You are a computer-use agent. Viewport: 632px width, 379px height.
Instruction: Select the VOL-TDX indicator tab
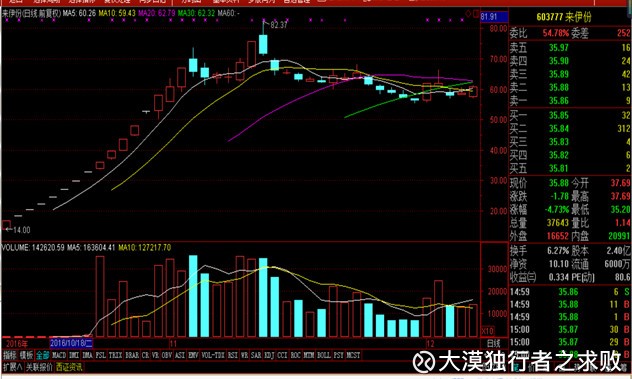click(x=214, y=356)
